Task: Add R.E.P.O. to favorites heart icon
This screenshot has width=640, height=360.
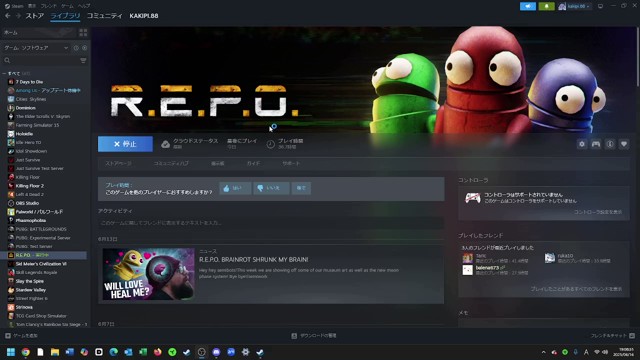Action: tap(624, 144)
